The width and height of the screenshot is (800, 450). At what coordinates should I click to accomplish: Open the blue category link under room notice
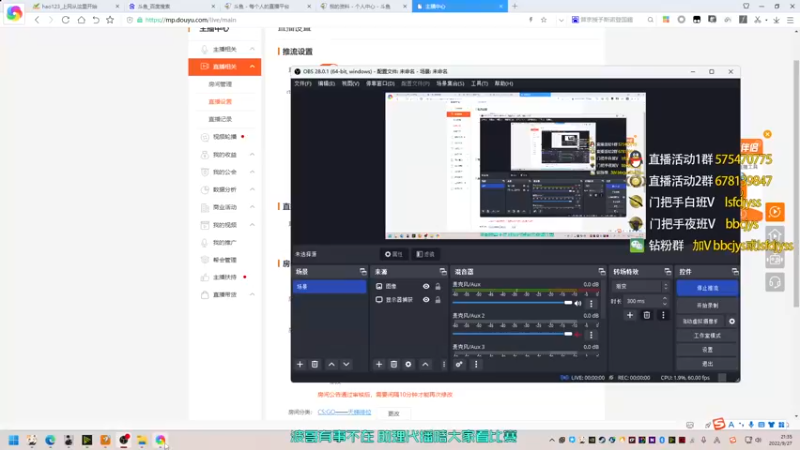(344, 412)
